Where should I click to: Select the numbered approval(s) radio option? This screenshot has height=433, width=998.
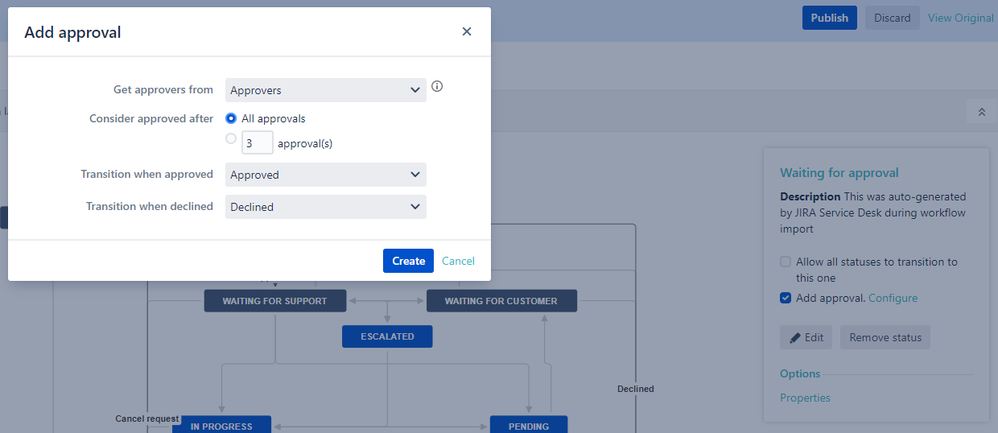pos(231,138)
